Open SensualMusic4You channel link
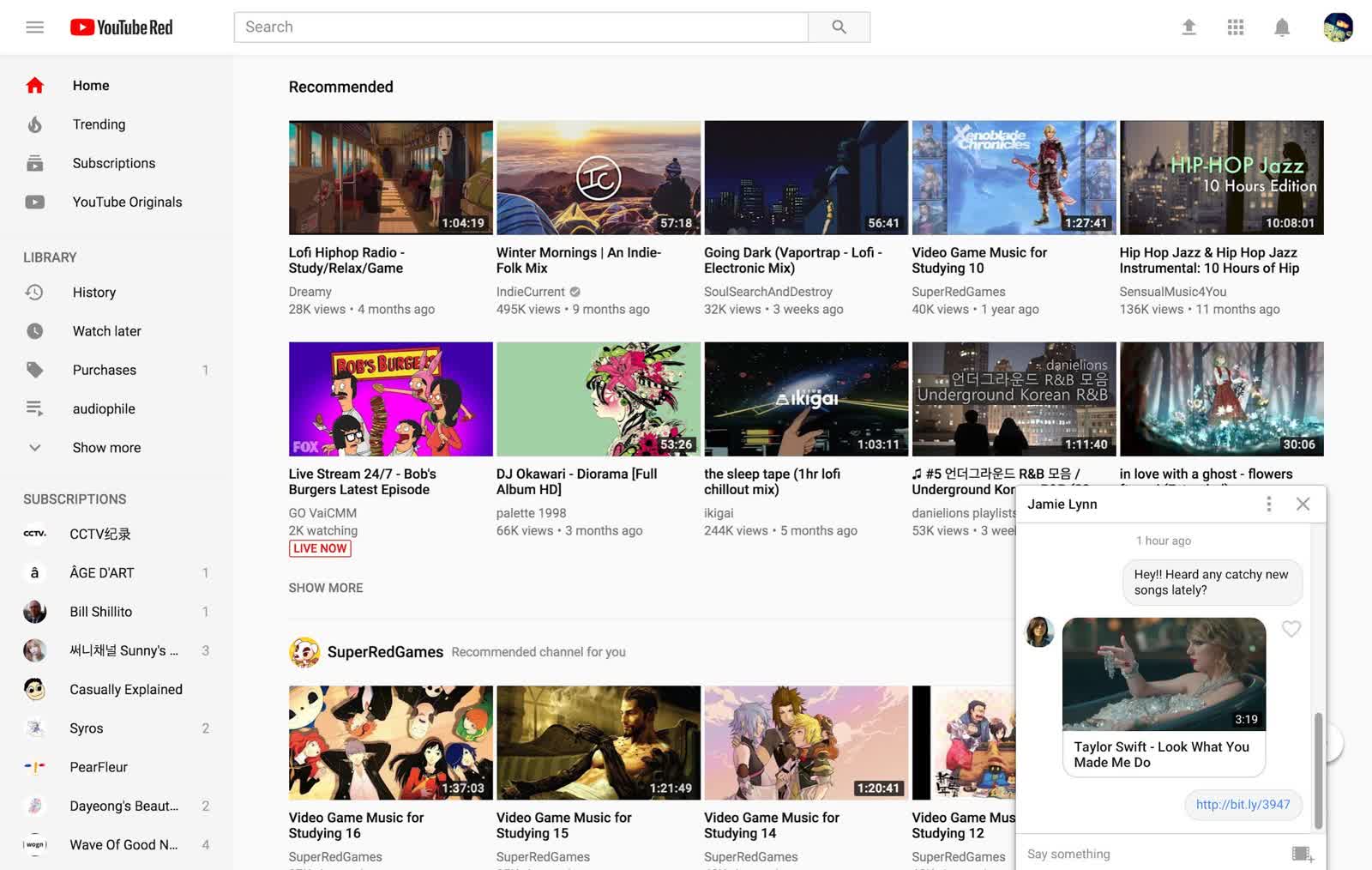The image size is (1372, 870). click(x=1172, y=292)
